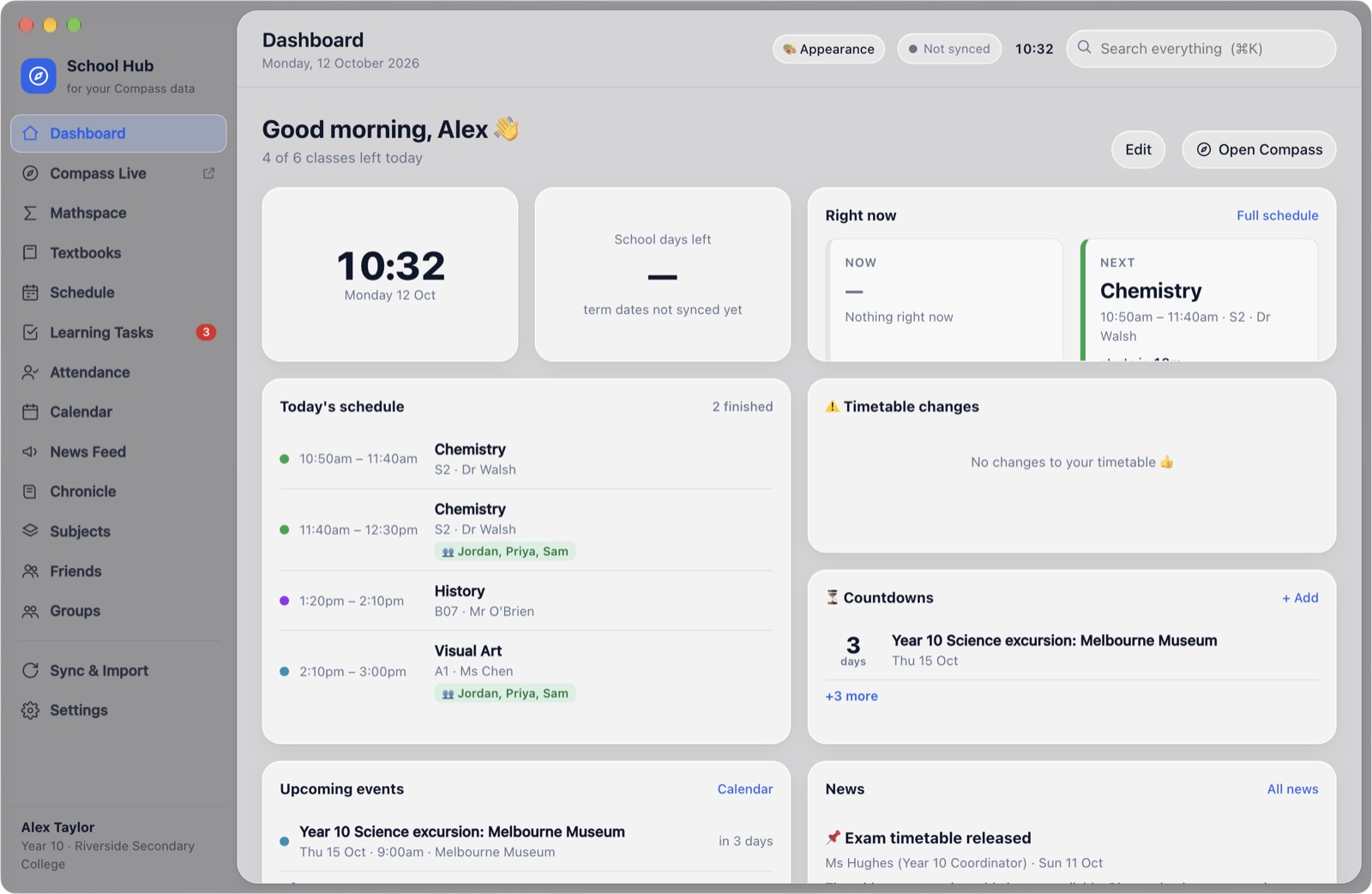
Task: Click the Nothing right now Now card
Action: (944, 299)
